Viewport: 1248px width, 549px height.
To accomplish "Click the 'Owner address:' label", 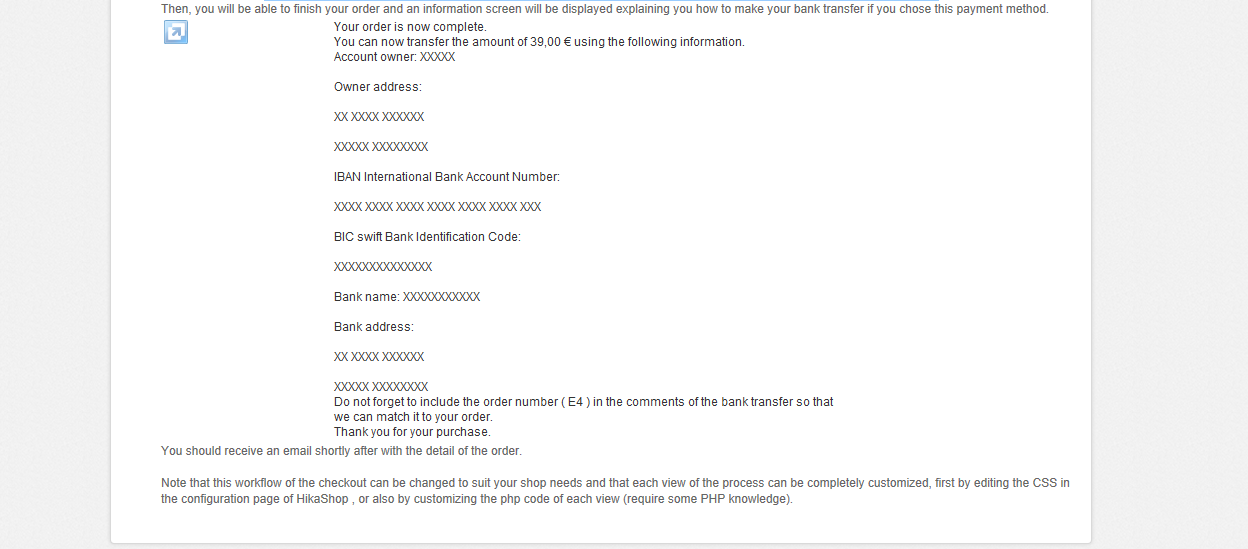I will click(x=377, y=87).
